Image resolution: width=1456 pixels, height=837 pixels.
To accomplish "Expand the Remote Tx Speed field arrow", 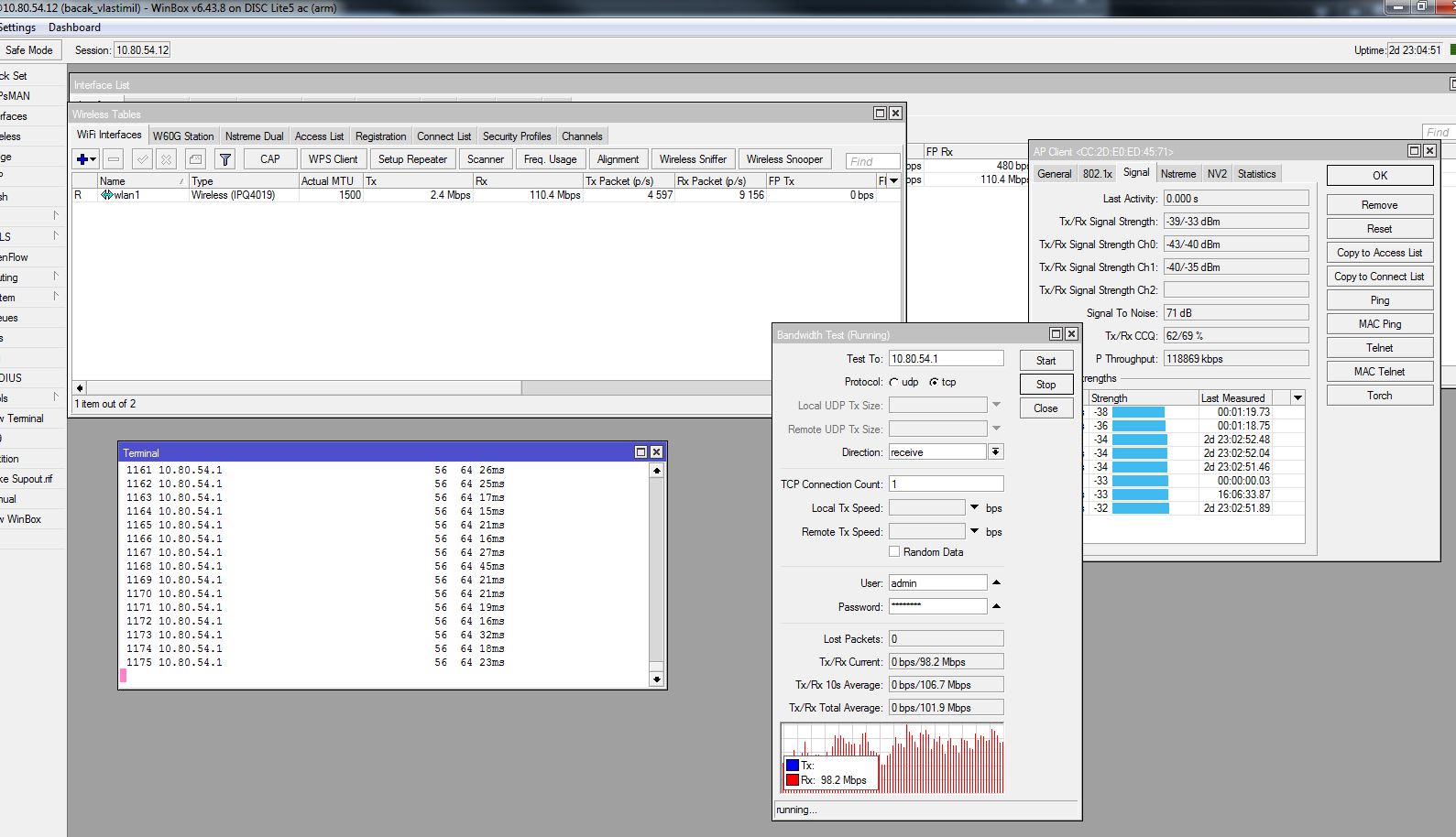I will coord(974,531).
